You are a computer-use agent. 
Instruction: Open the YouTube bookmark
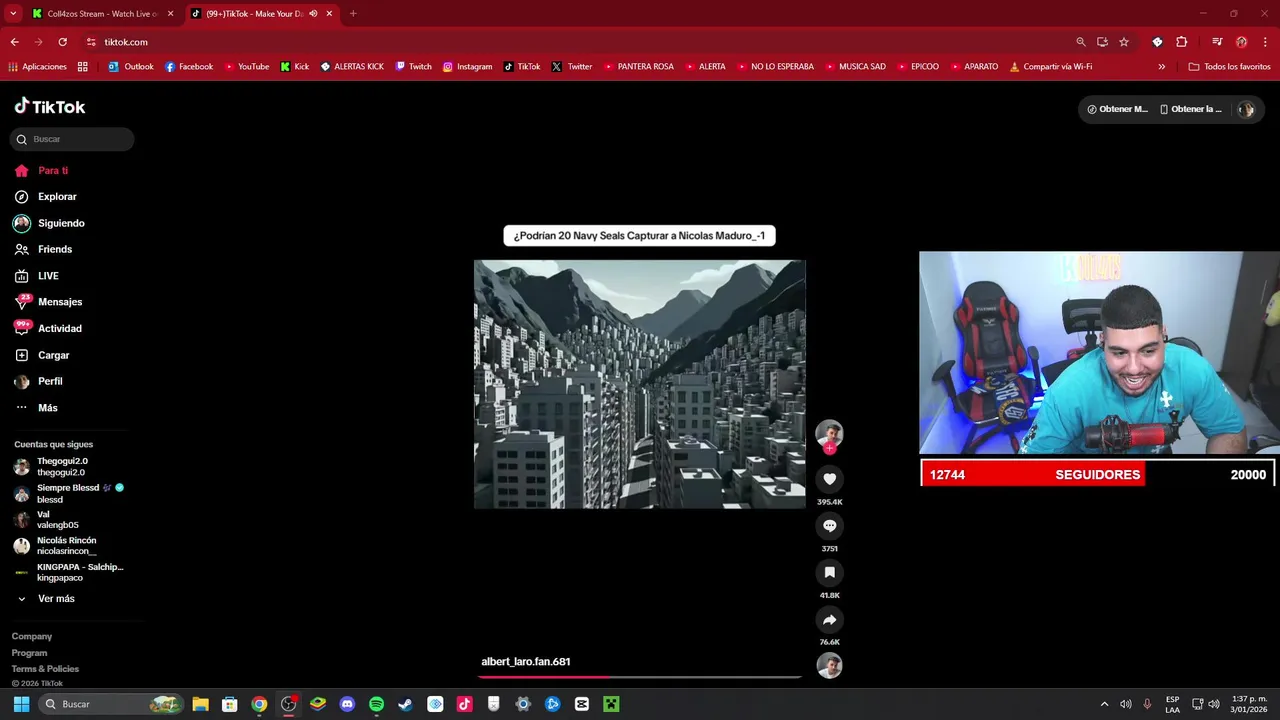tap(247, 67)
